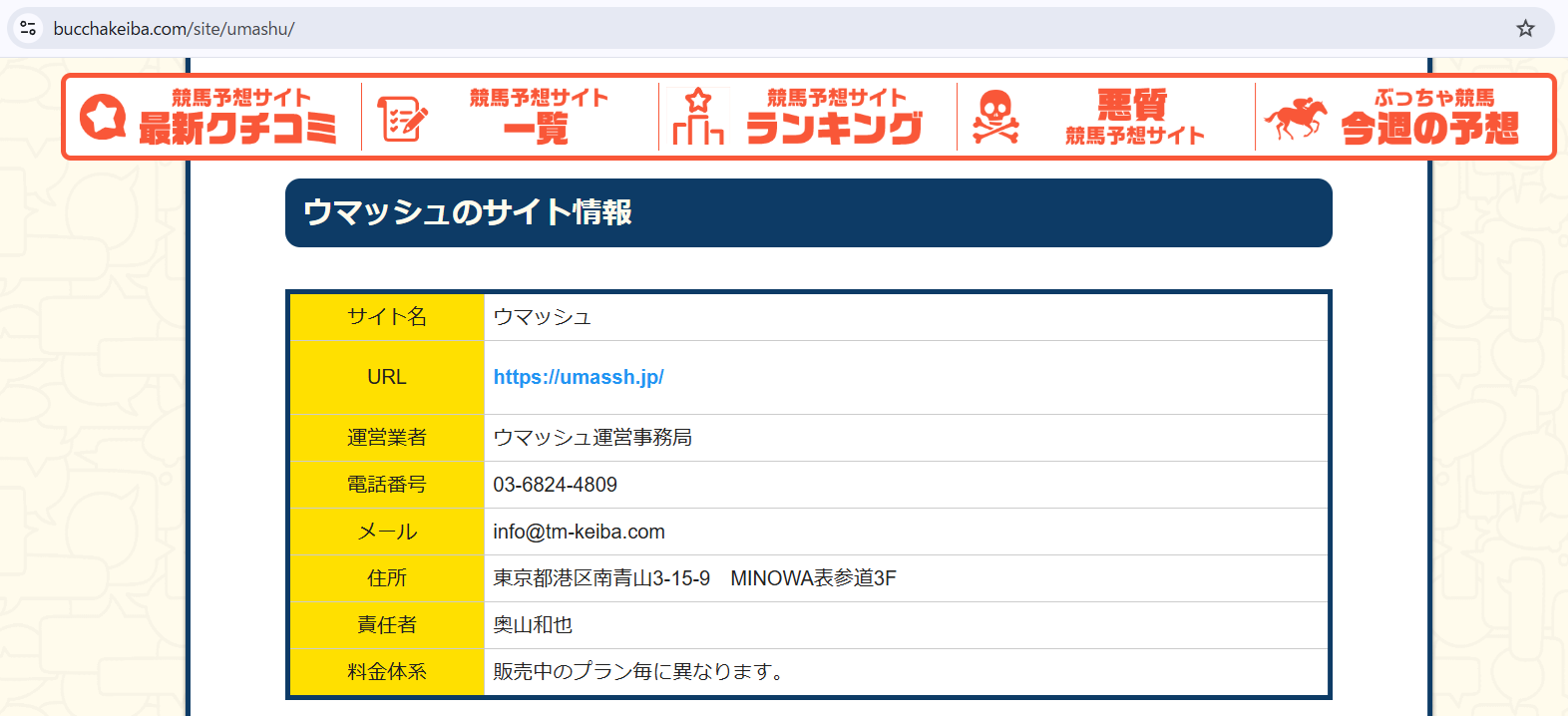Click the 運営業者 label cell

[387, 438]
